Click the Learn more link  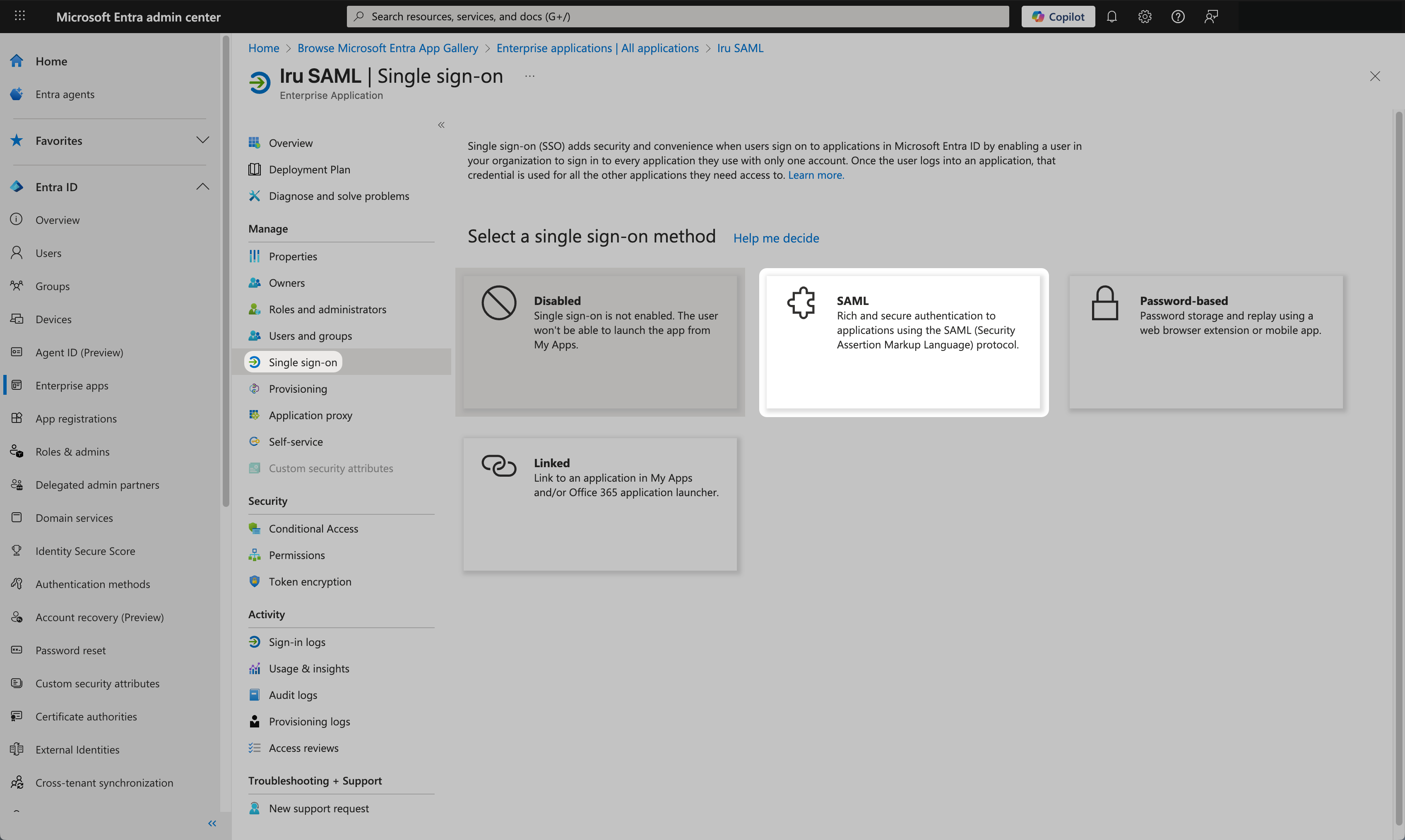pyautogui.click(x=816, y=175)
